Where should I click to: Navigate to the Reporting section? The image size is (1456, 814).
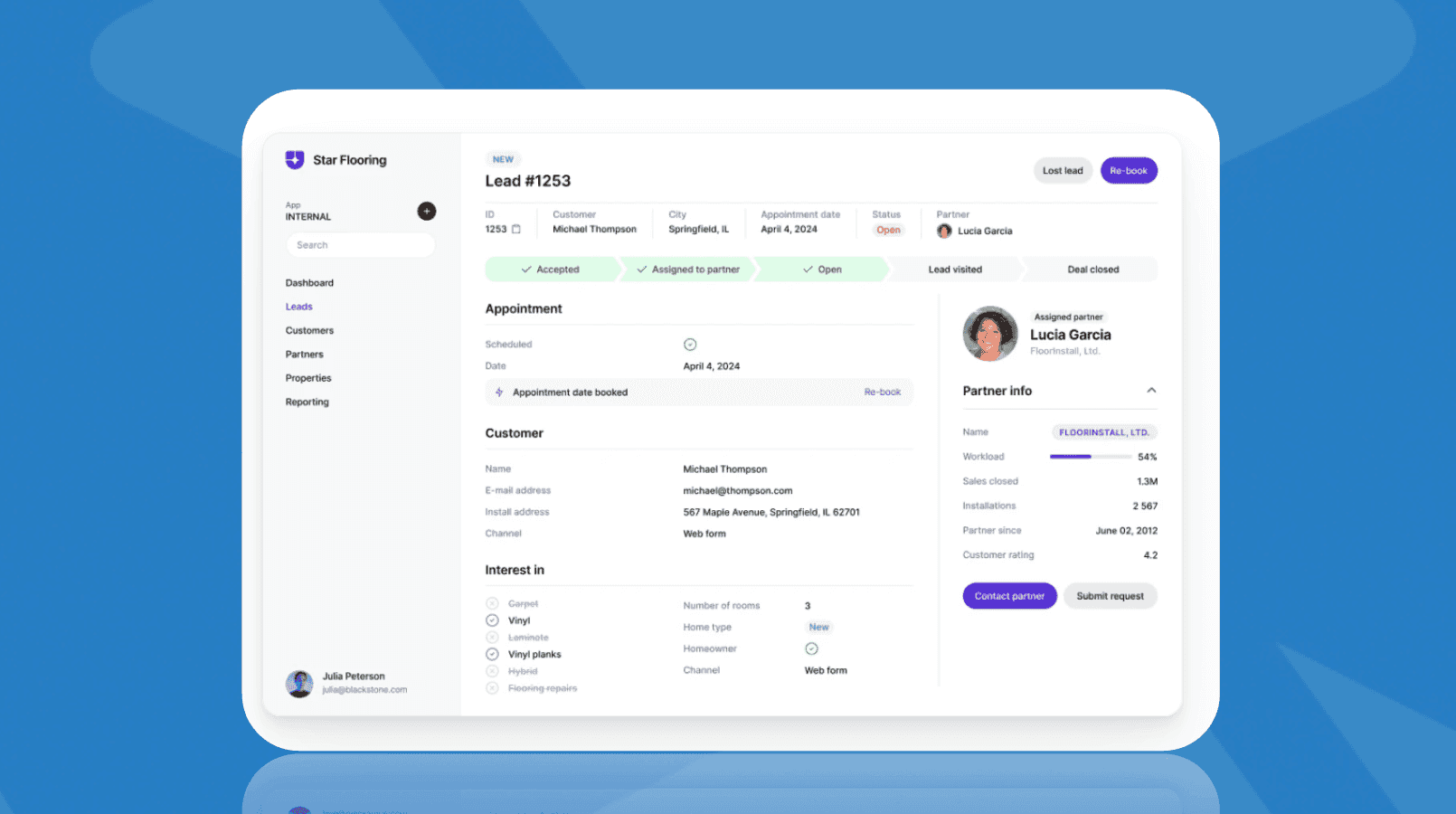point(307,402)
